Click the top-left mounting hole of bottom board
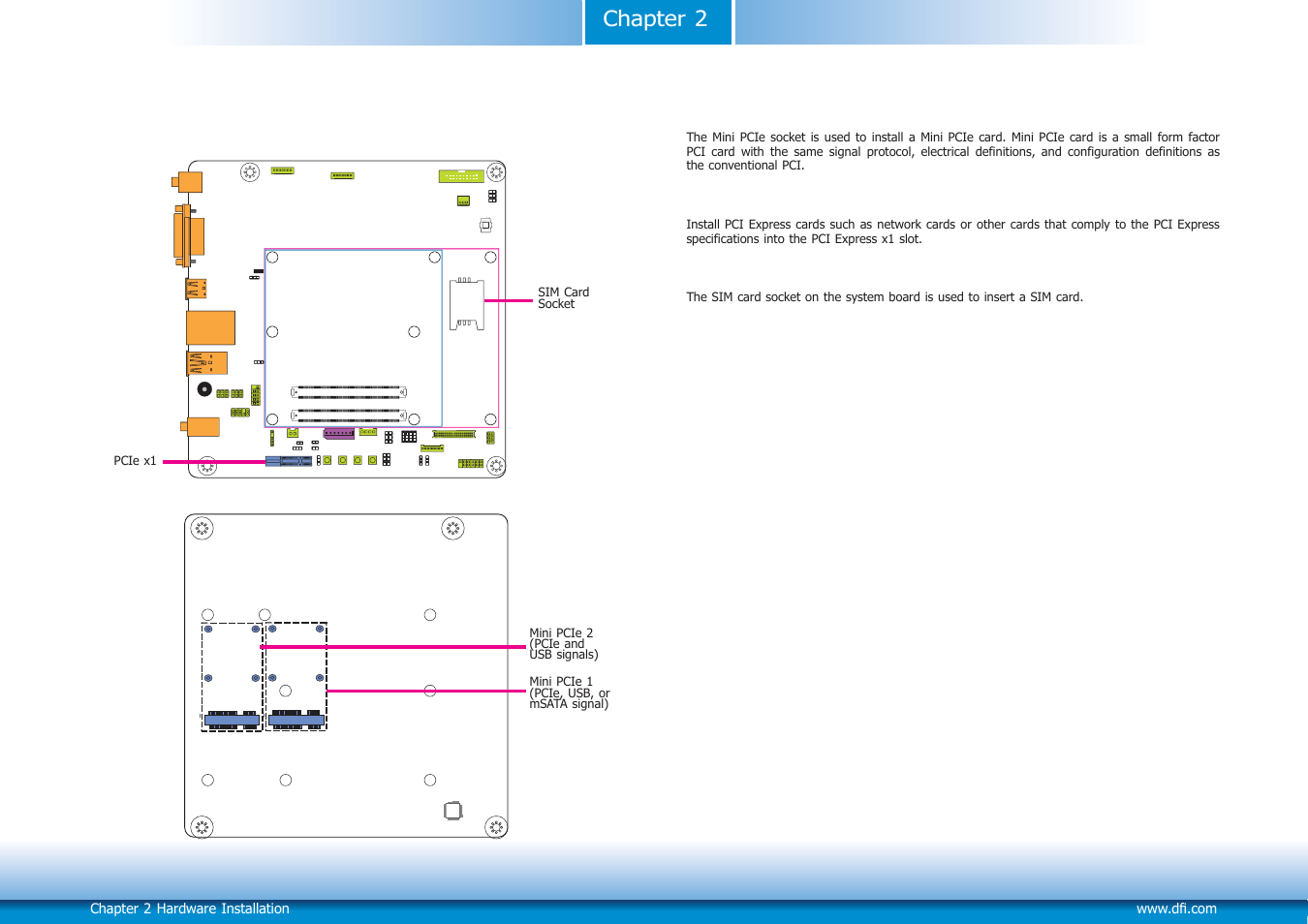This screenshot has width=1308, height=924. click(x=202, y=528)
